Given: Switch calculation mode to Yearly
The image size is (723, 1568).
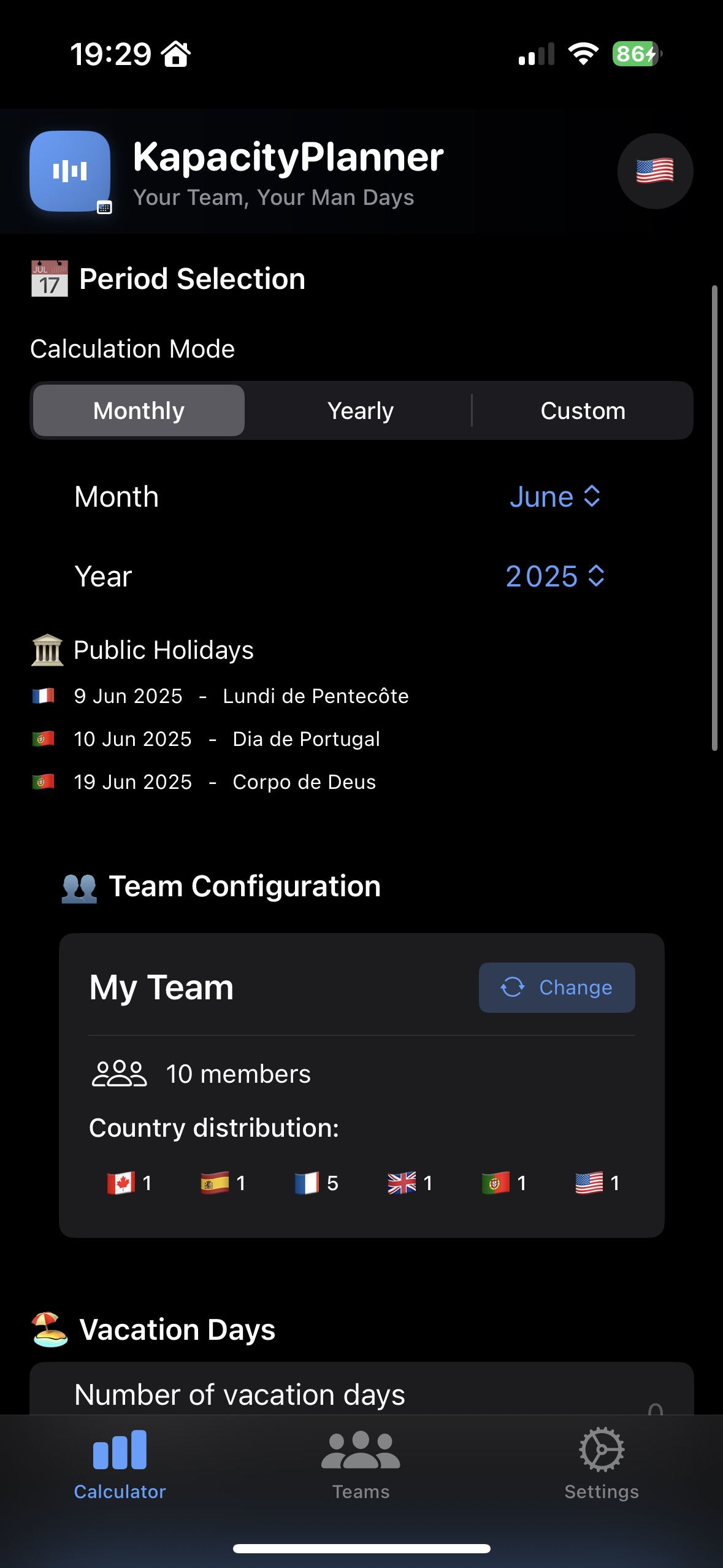Looking at the screenshot, I should [361, 410].
